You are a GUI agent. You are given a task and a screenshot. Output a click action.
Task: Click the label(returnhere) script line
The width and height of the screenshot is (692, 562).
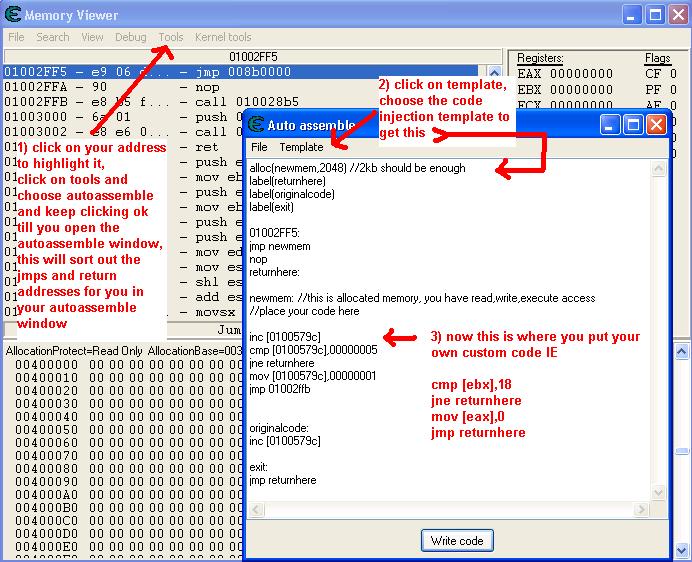click(x=287, y=181)
